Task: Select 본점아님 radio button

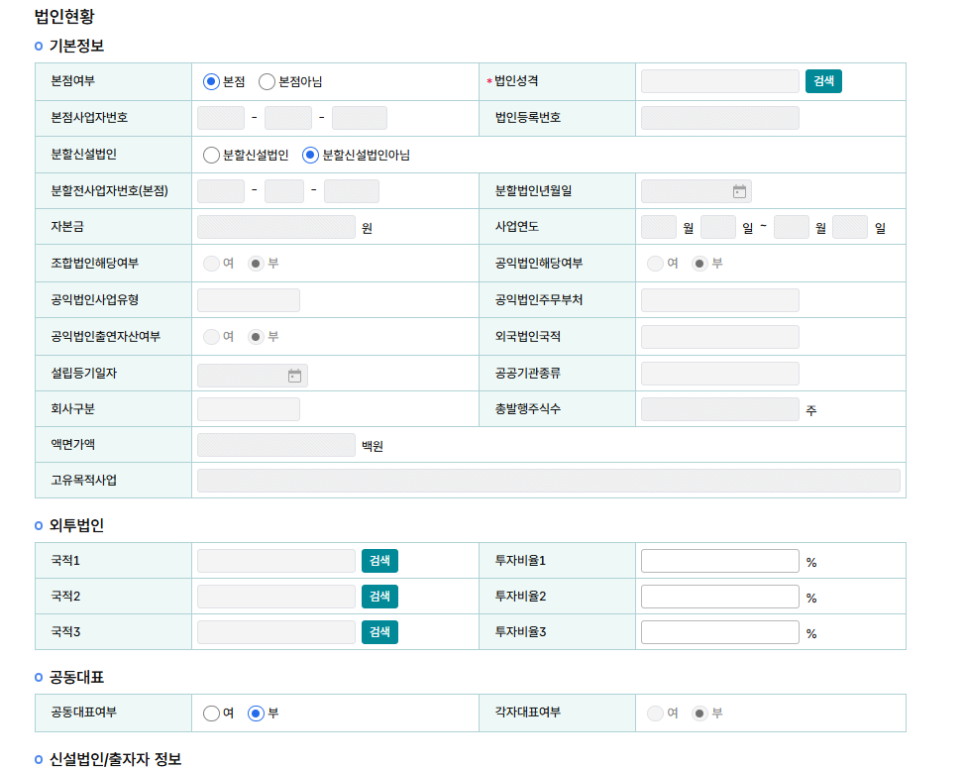Action: pos(267,81)
